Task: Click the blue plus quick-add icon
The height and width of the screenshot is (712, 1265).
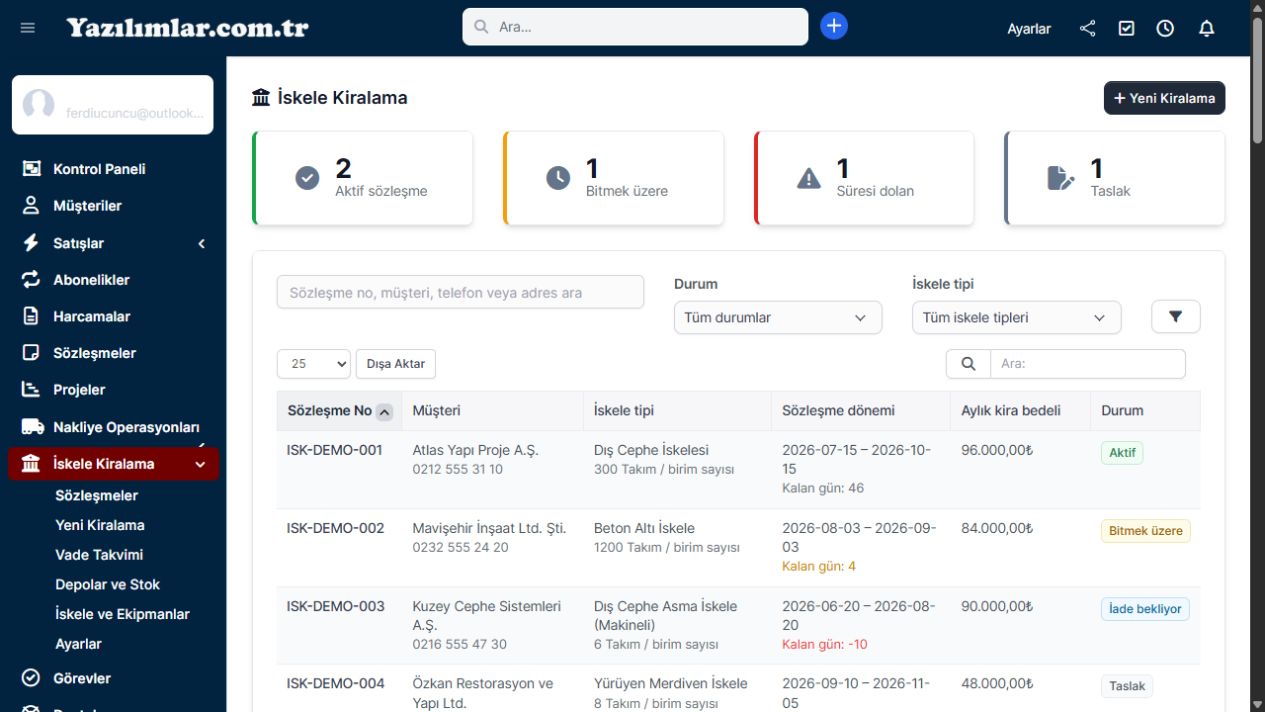Action: (834, 26)
